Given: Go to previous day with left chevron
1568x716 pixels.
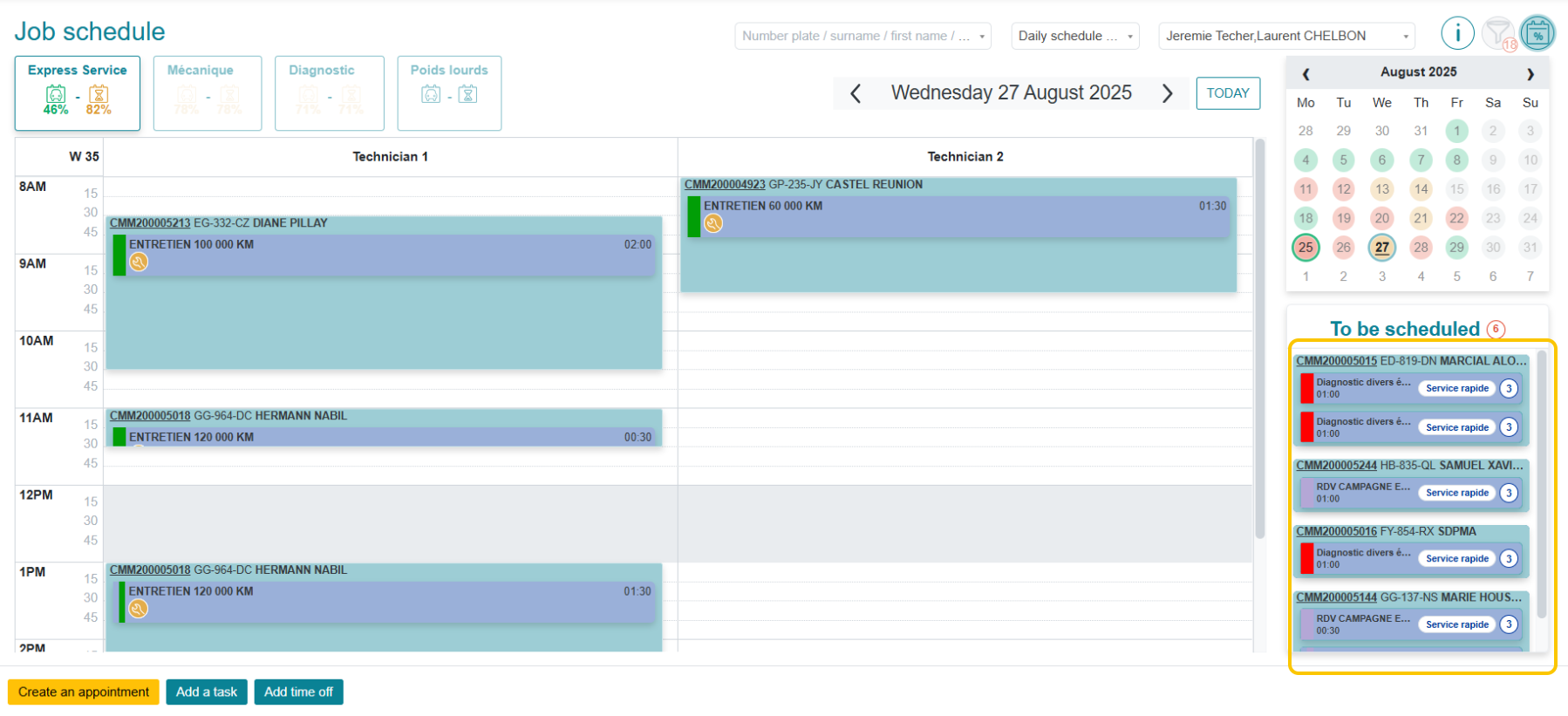Looking at the screenshot, I should point(856,93).
